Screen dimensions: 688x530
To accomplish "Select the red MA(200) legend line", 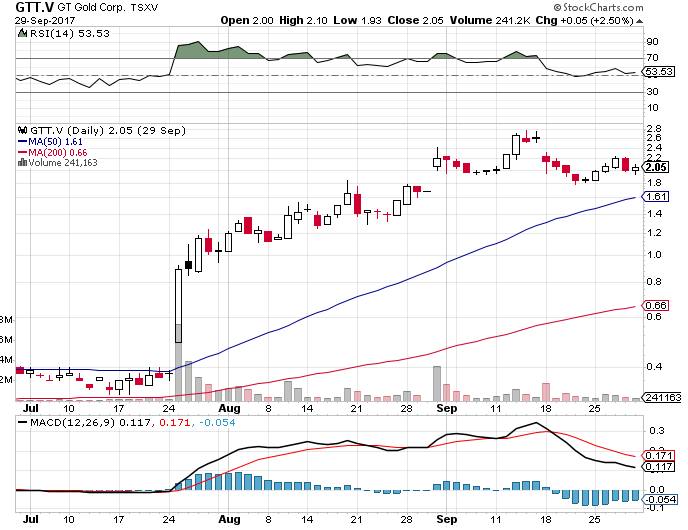I will [x=22, y=153].
